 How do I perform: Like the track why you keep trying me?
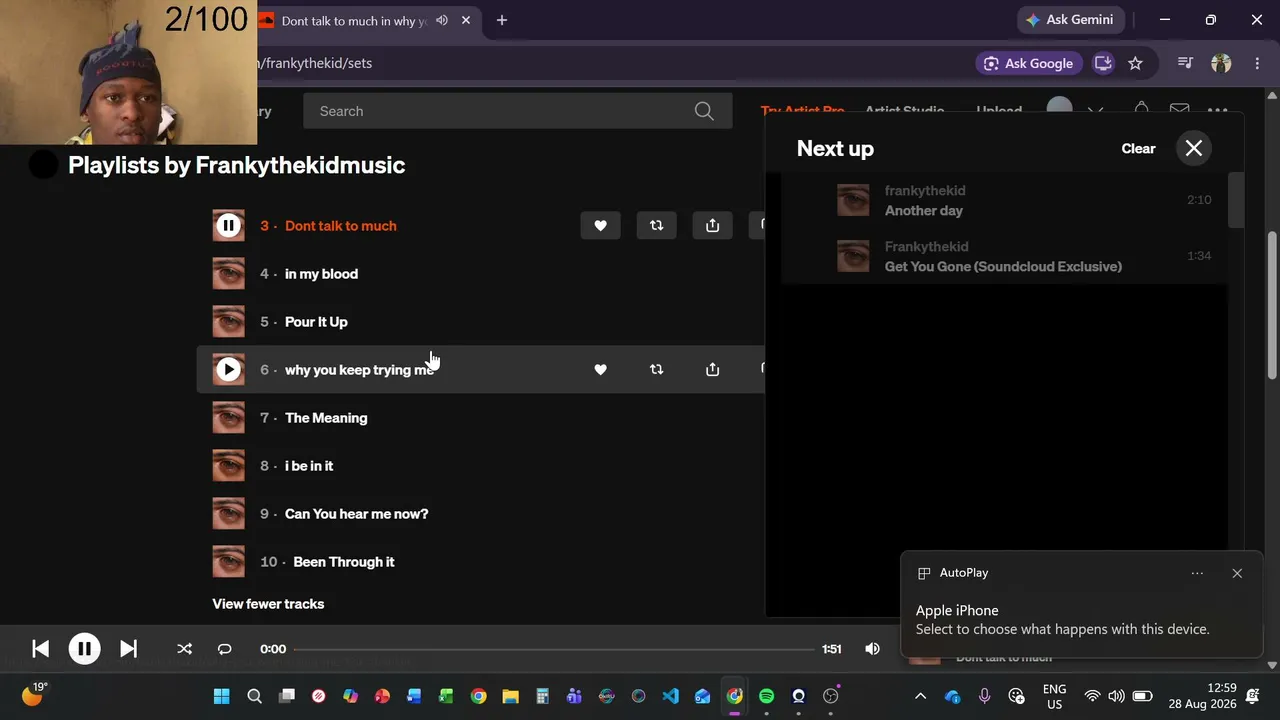600,370
